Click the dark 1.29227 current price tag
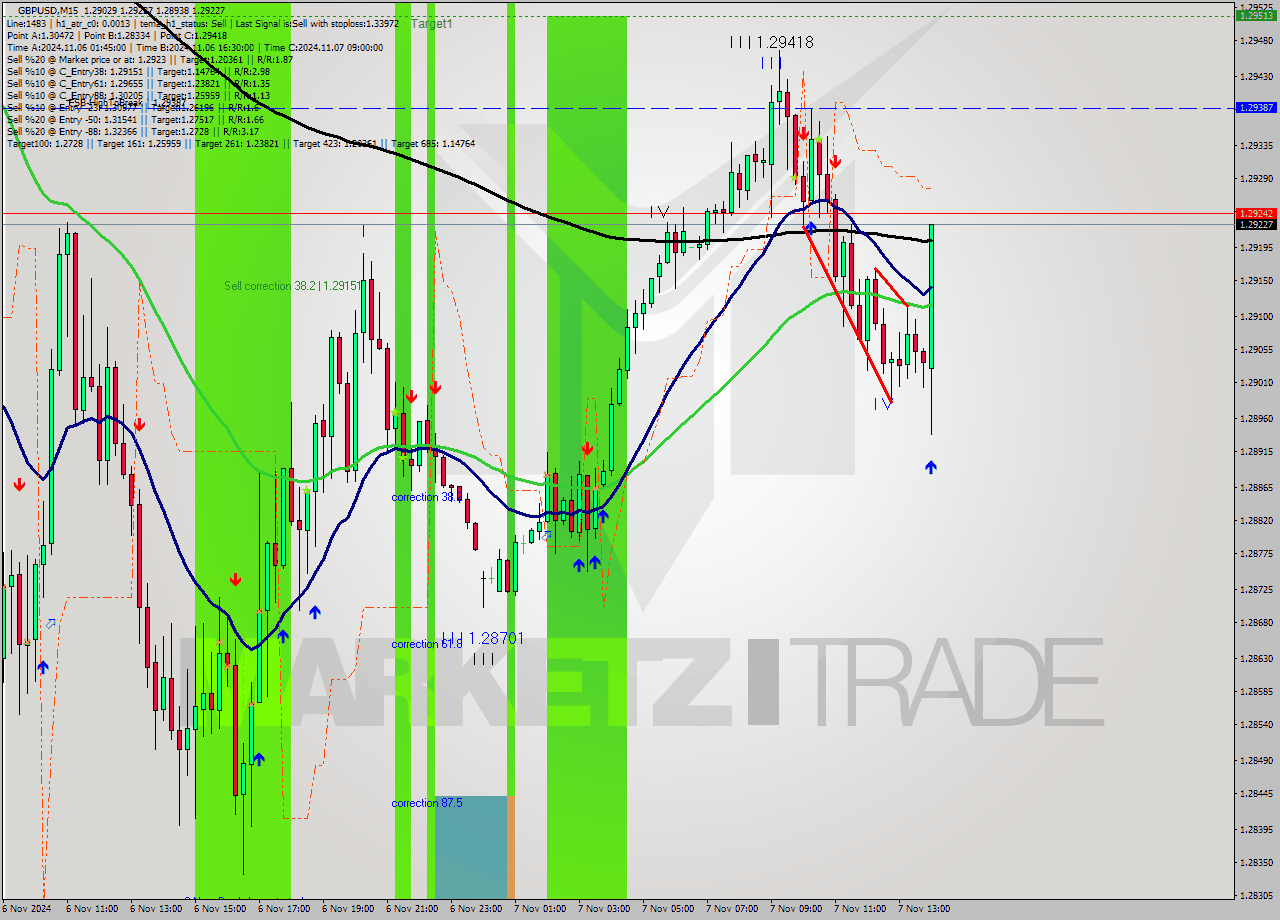Screen dimensions: 1280x920 [x=1256, y=225]
